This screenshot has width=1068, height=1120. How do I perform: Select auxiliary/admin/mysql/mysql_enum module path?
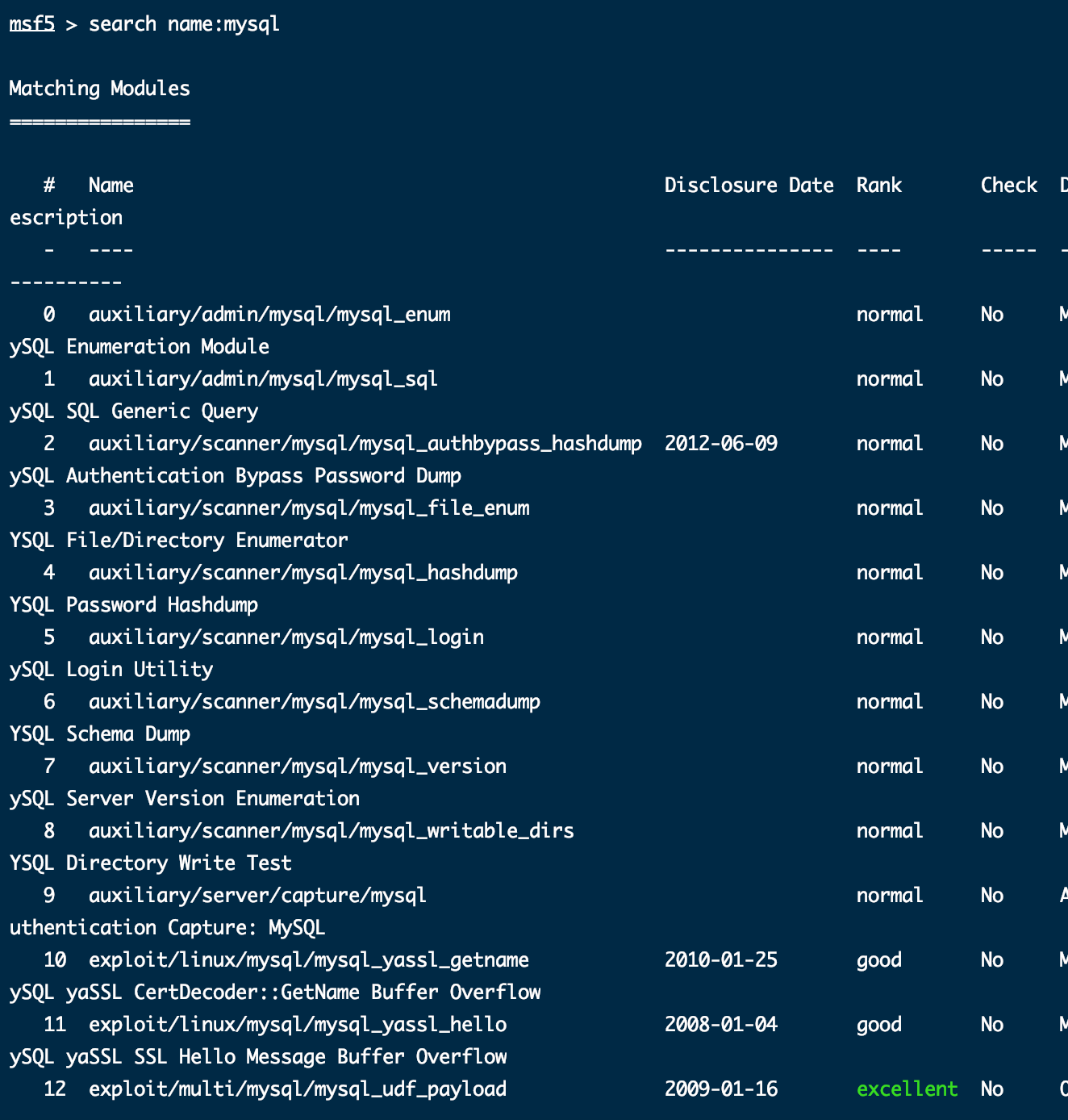pos(269,315)
